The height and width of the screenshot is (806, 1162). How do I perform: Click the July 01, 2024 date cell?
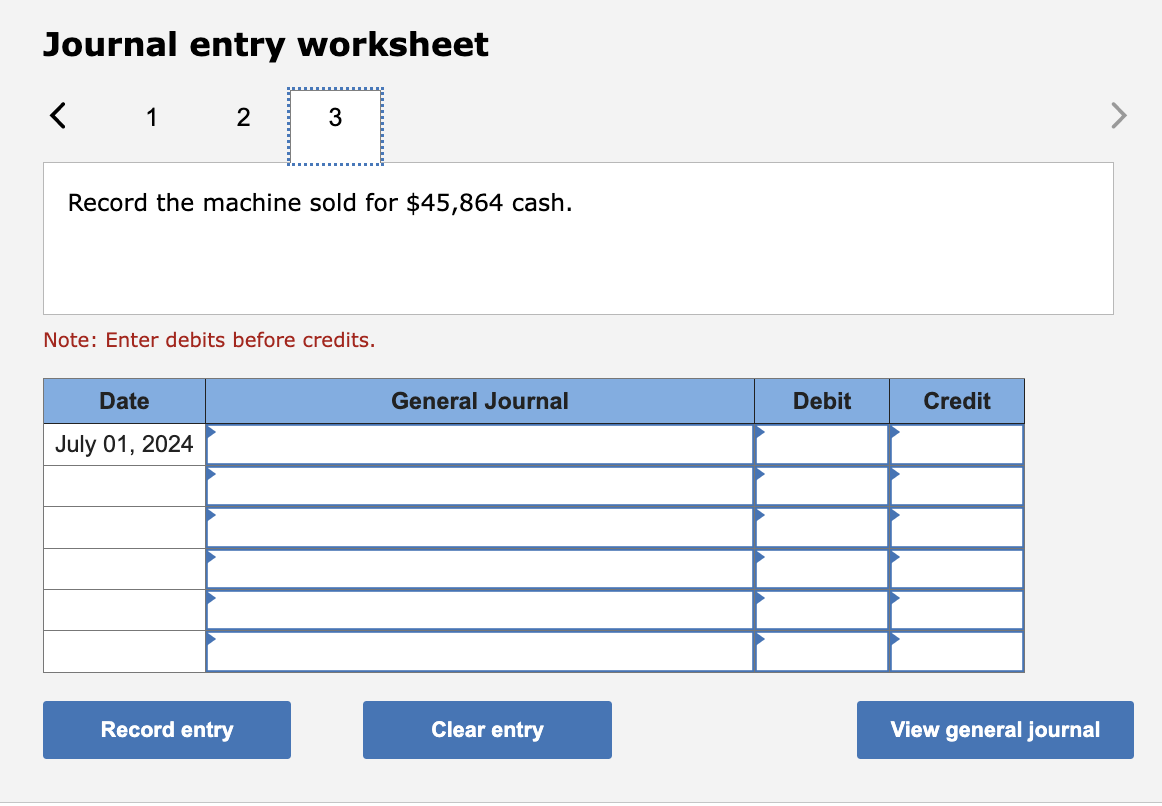(124, 443)
